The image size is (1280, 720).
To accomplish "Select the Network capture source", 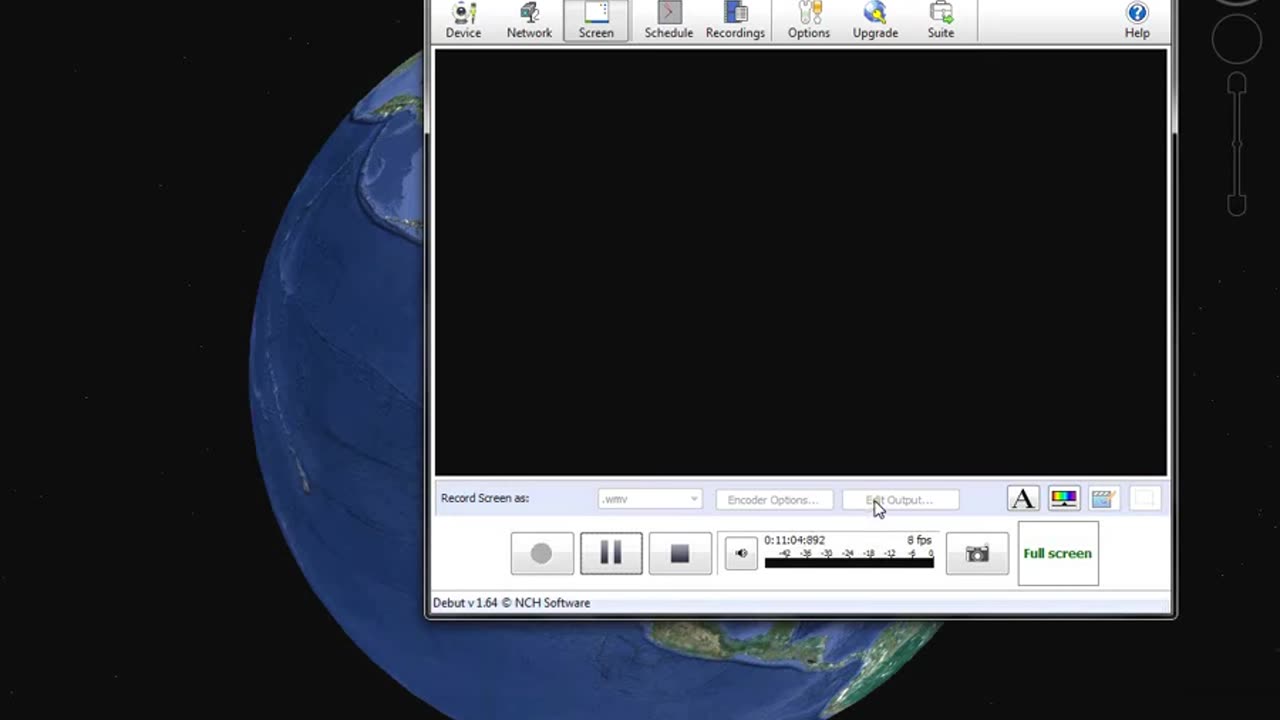I will click(x=529, y=21).
